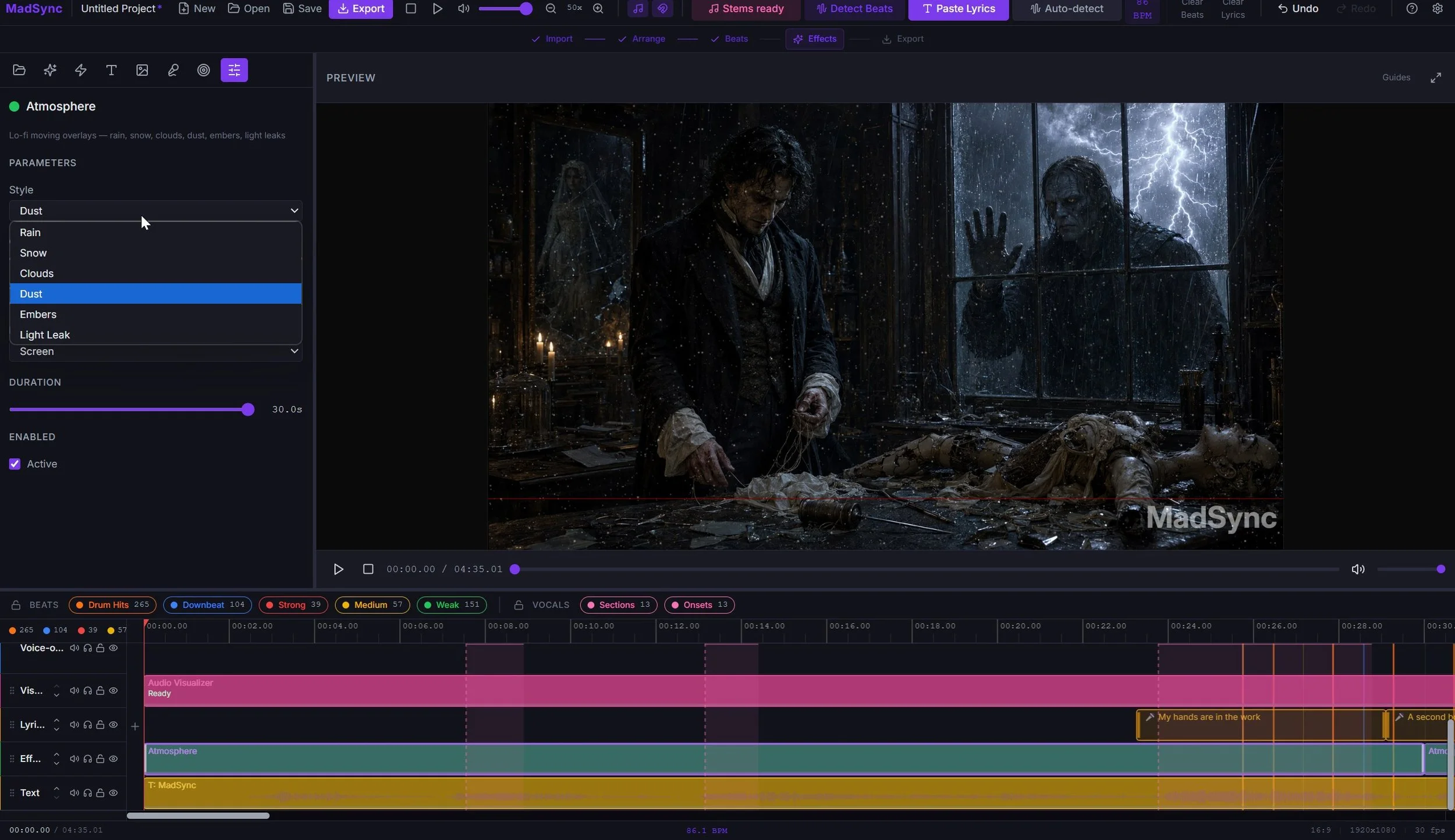Click the purple Export button
The width and height of the screenshot is (1455, 840).
(x=361, y=9)
